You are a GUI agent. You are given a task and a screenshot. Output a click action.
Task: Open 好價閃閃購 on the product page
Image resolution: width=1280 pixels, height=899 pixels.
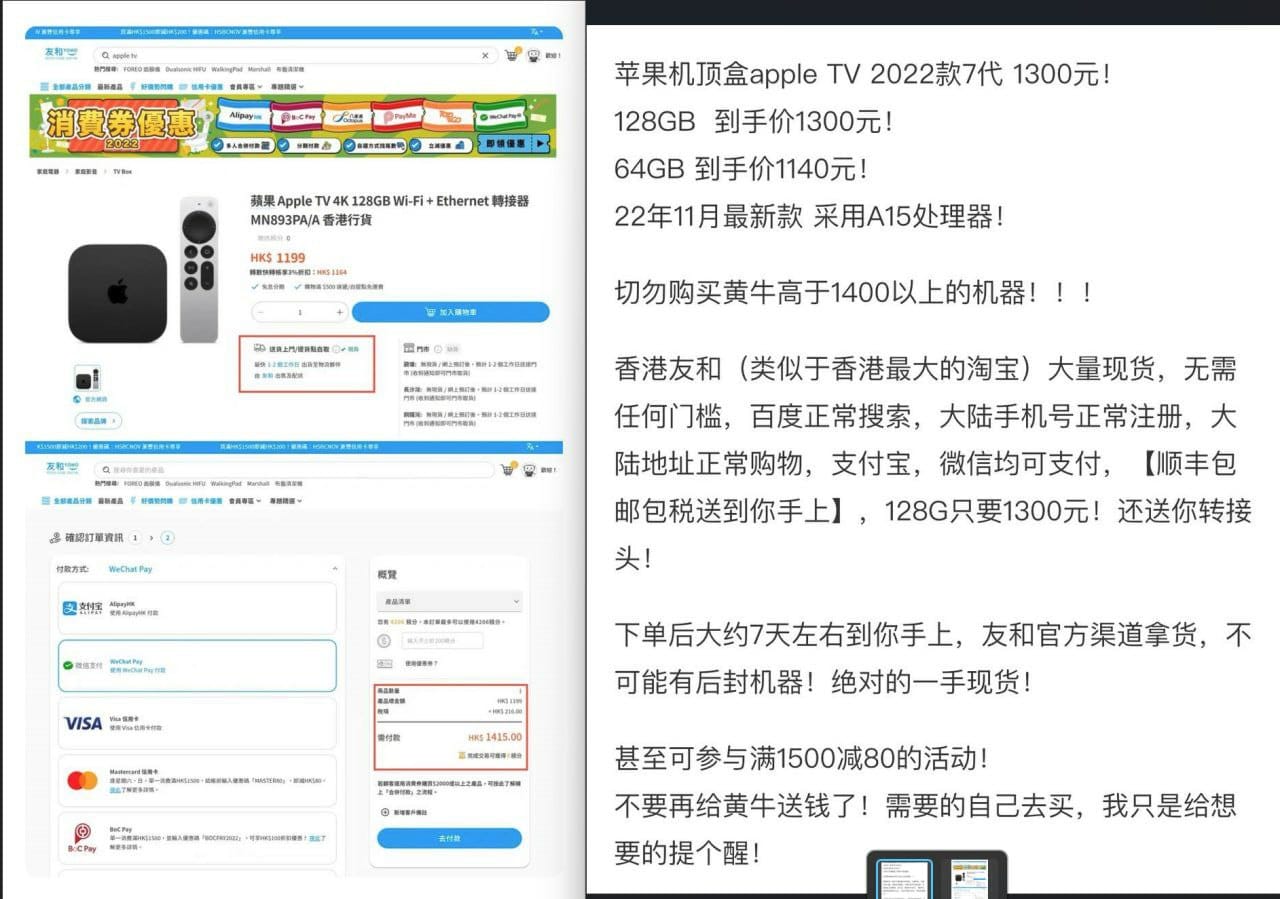click(x=151, y=86)
